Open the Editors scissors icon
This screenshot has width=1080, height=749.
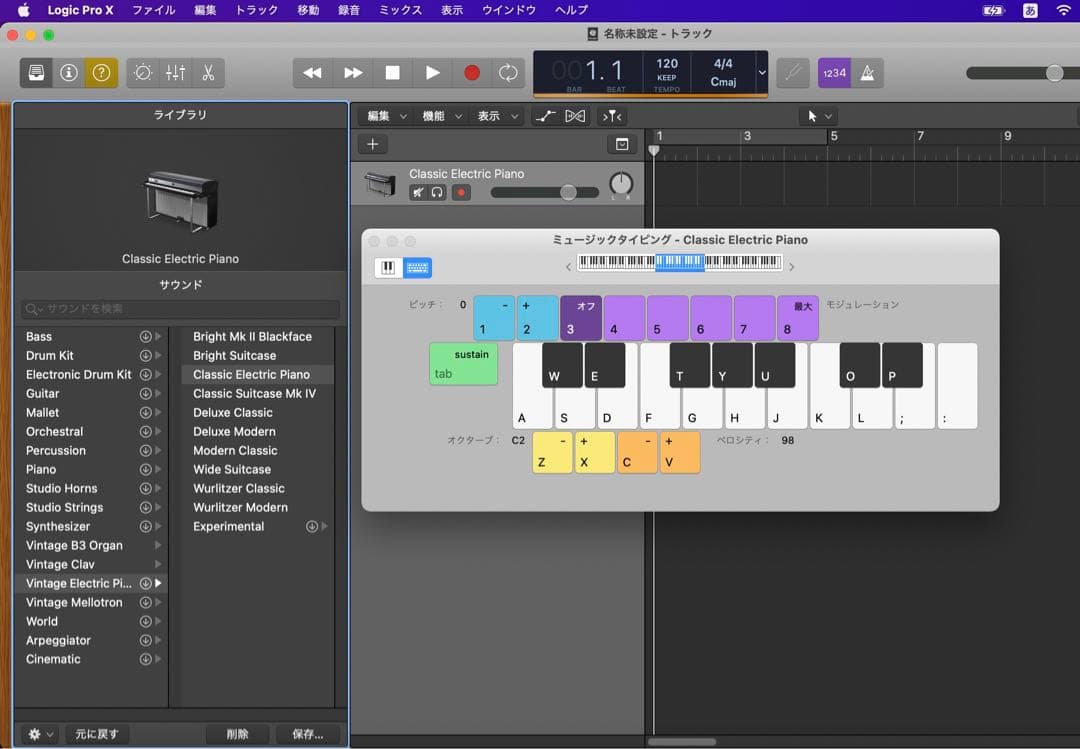click(x=208, y=73)
